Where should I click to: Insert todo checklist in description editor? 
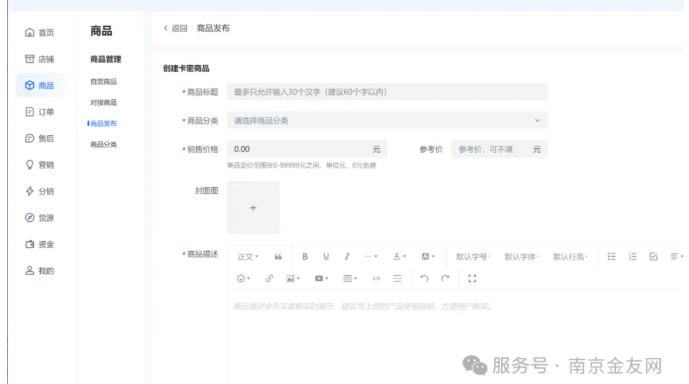[x=653, y=257]
